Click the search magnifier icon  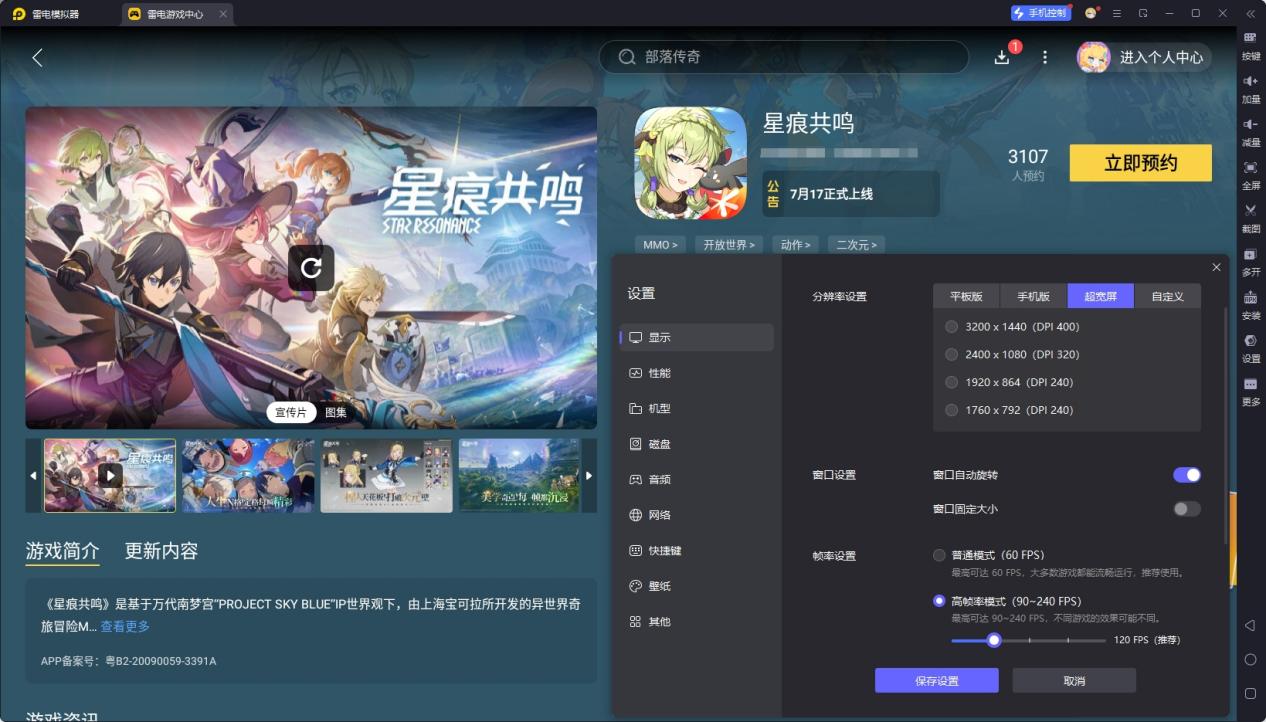tap(627, 57)
